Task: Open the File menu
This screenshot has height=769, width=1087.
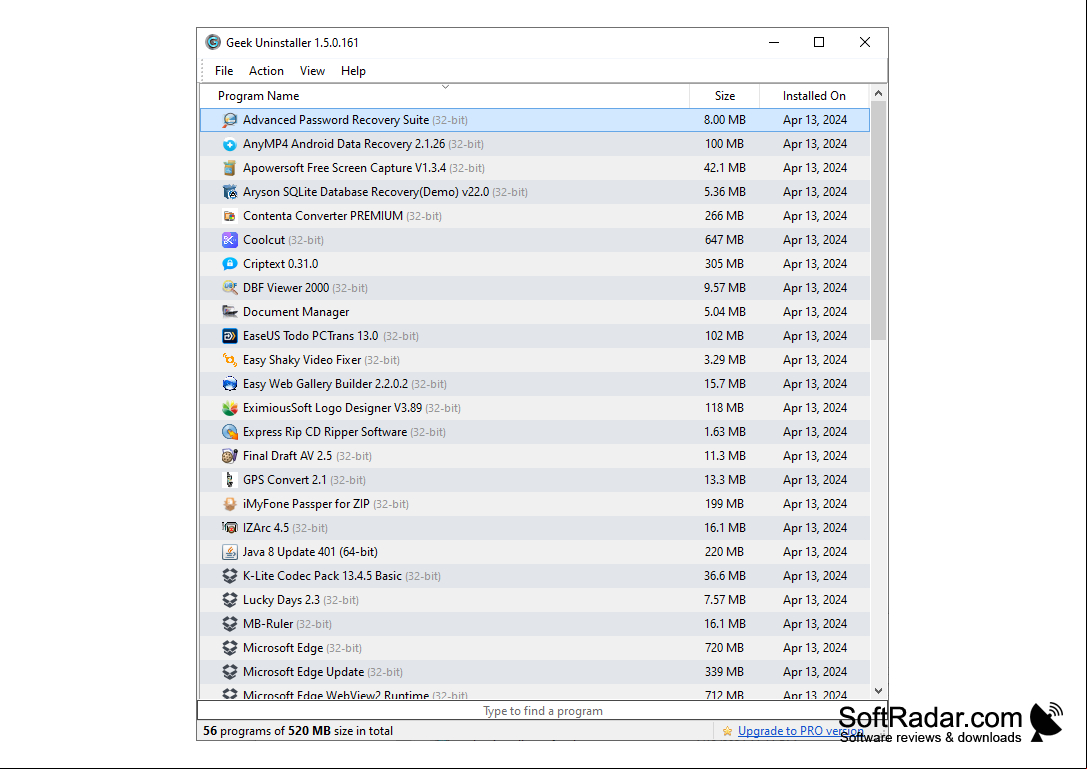Action: point(224,71)
